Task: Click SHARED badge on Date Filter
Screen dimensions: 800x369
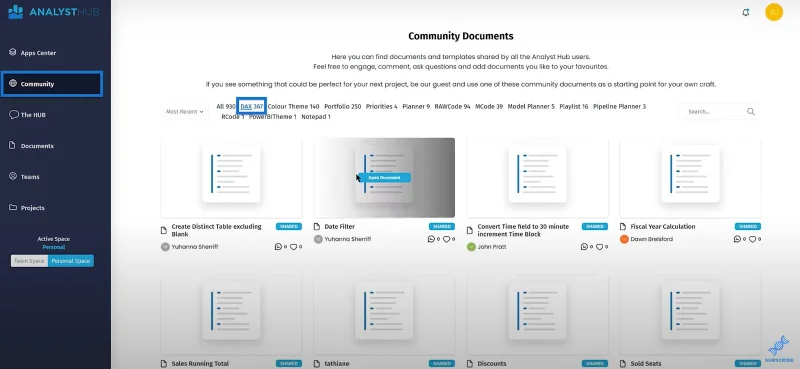Action: pyautogui.click(x=442, y=227)
